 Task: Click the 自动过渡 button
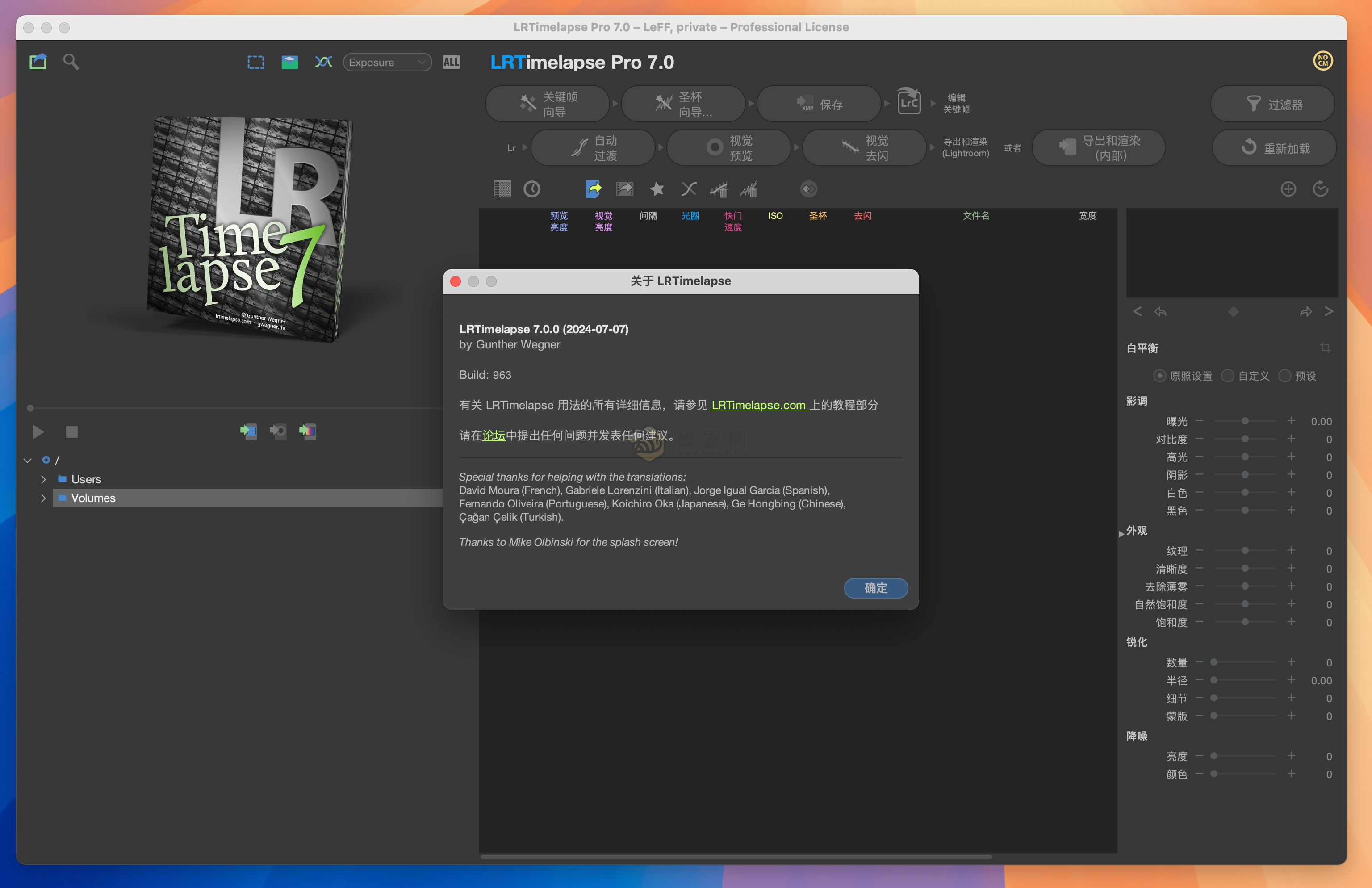click(593, 147)
